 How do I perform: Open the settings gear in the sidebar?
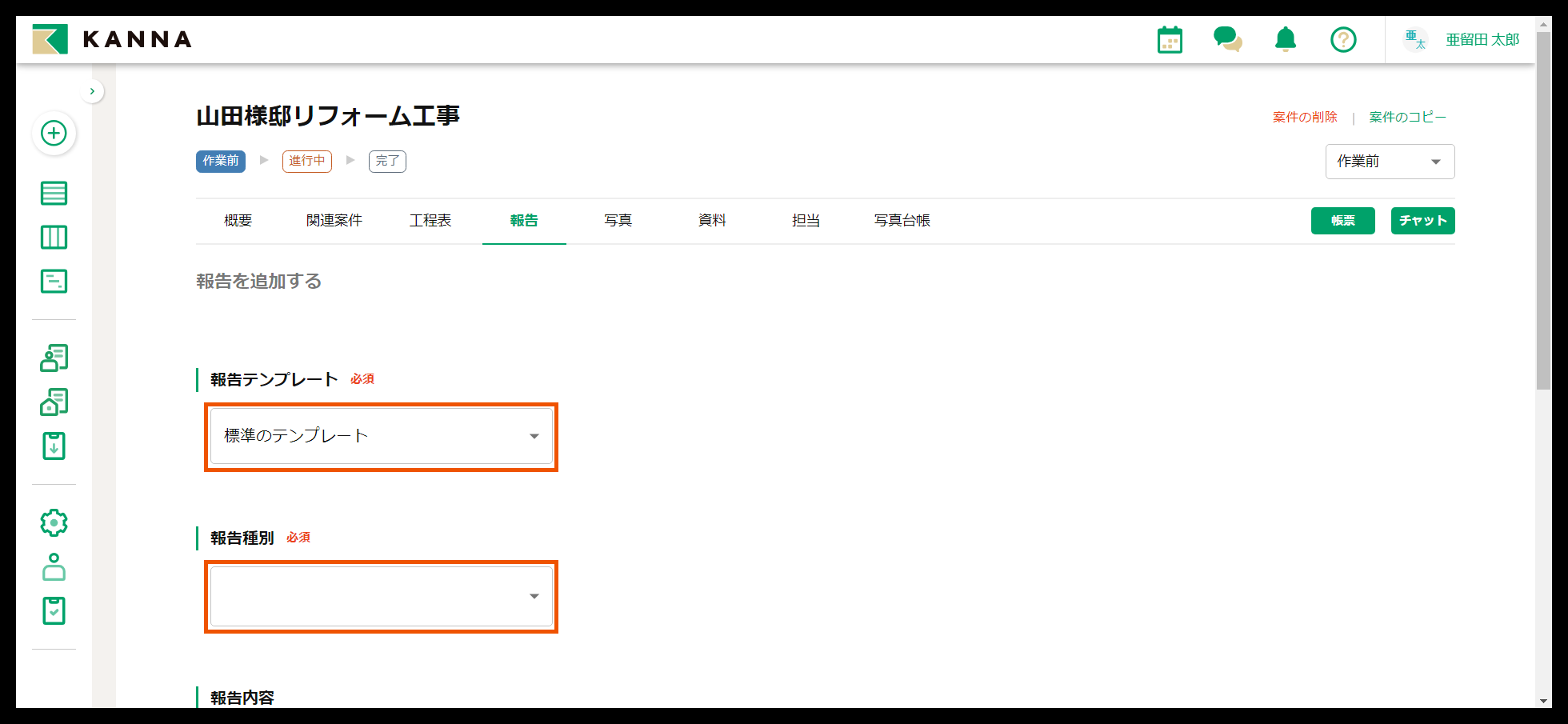point(54,522)
